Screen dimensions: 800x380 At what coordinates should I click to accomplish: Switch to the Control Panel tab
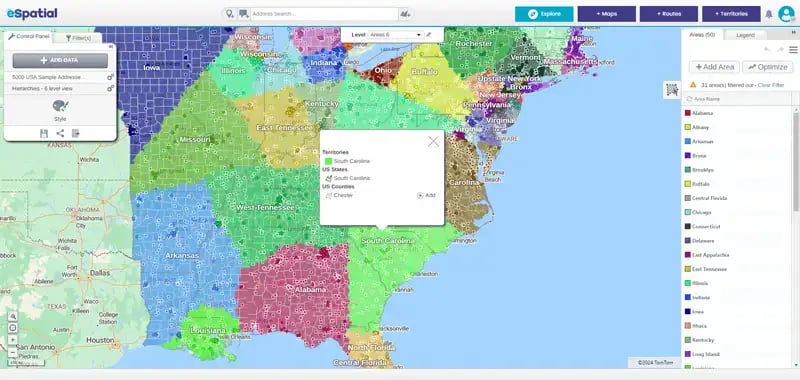pyautogui.click(x=29, y=37)
